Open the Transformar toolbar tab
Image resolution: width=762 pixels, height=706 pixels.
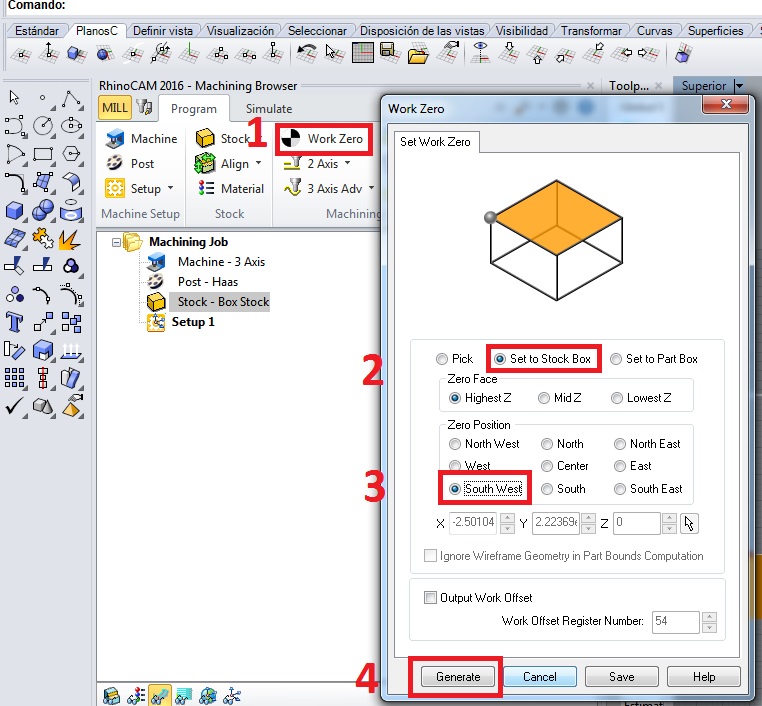(591, 31)
